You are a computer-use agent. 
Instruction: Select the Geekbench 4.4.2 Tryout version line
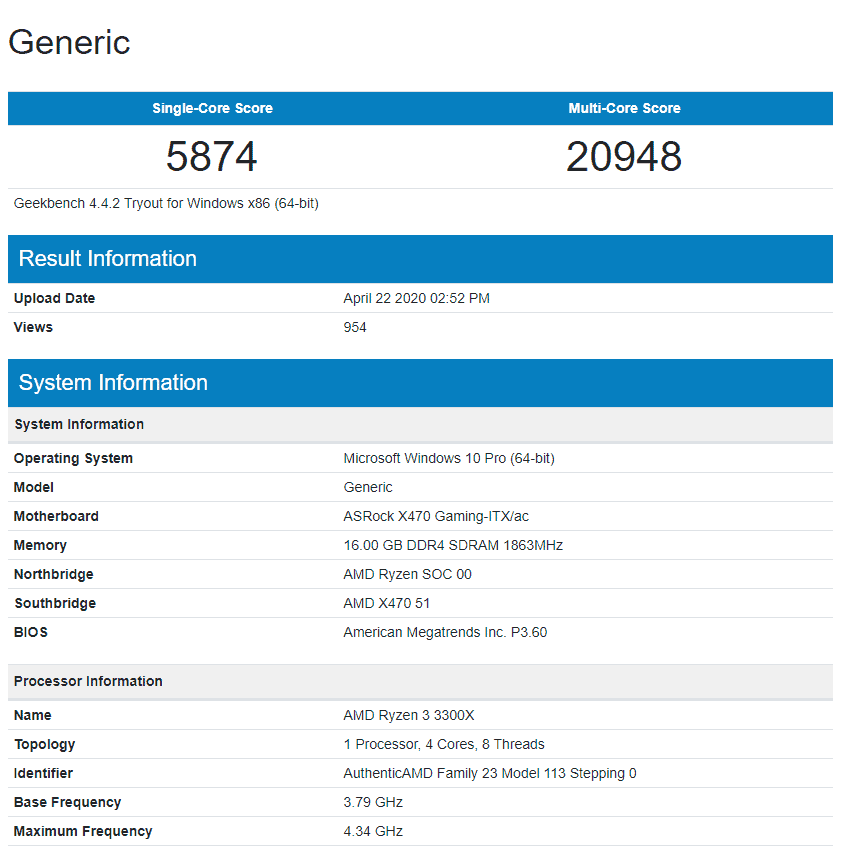166,203
